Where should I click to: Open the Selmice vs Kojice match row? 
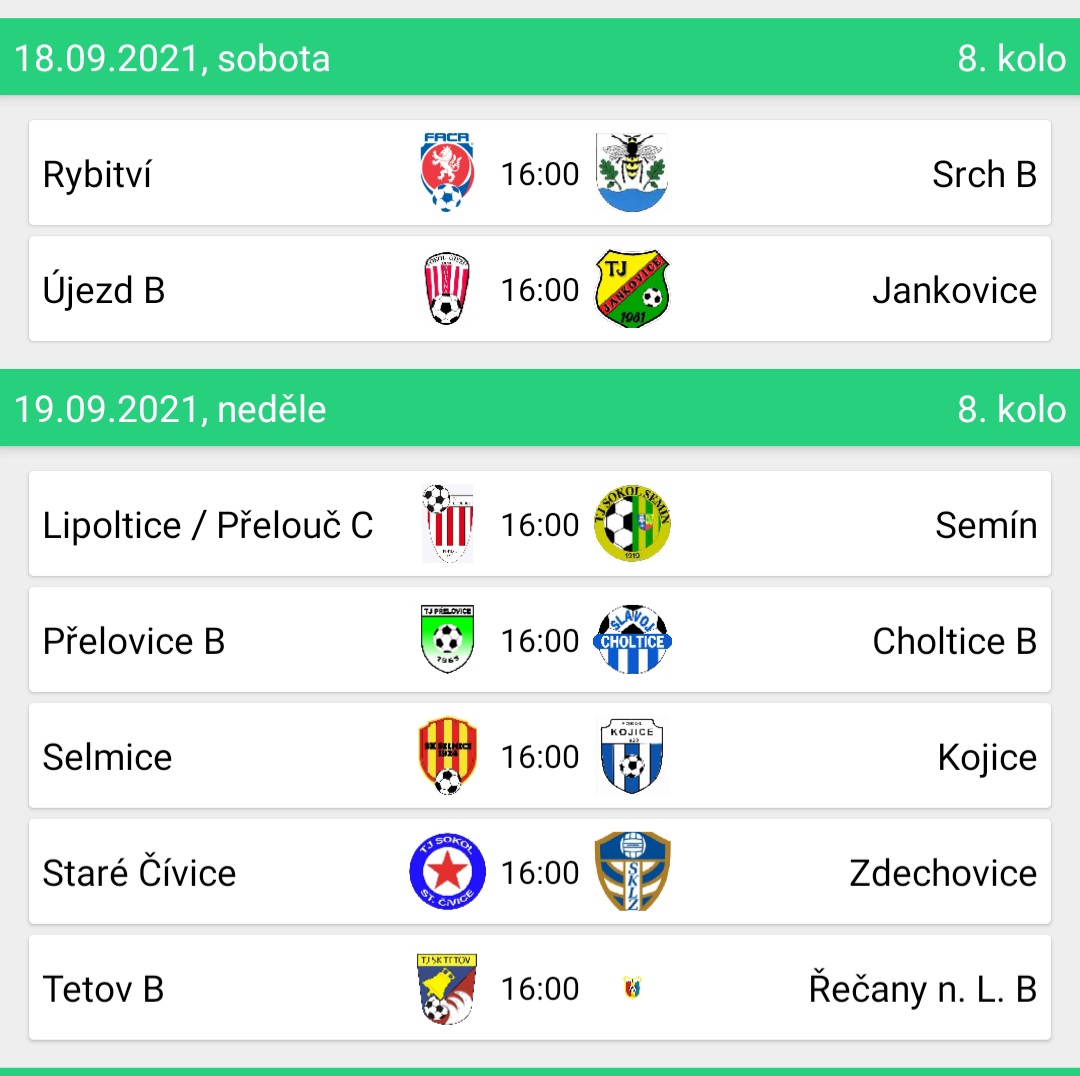(x=540, y=756)
